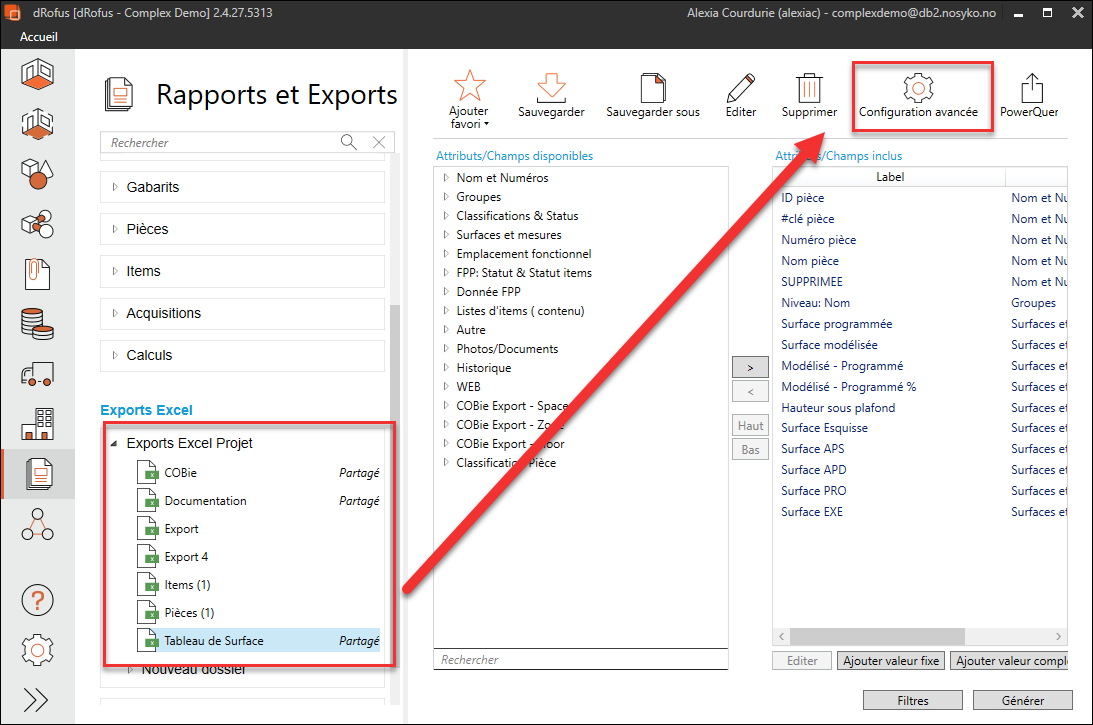
Task: Expand the Surfaces et mesures attribute group
Action: click(446, 235)
